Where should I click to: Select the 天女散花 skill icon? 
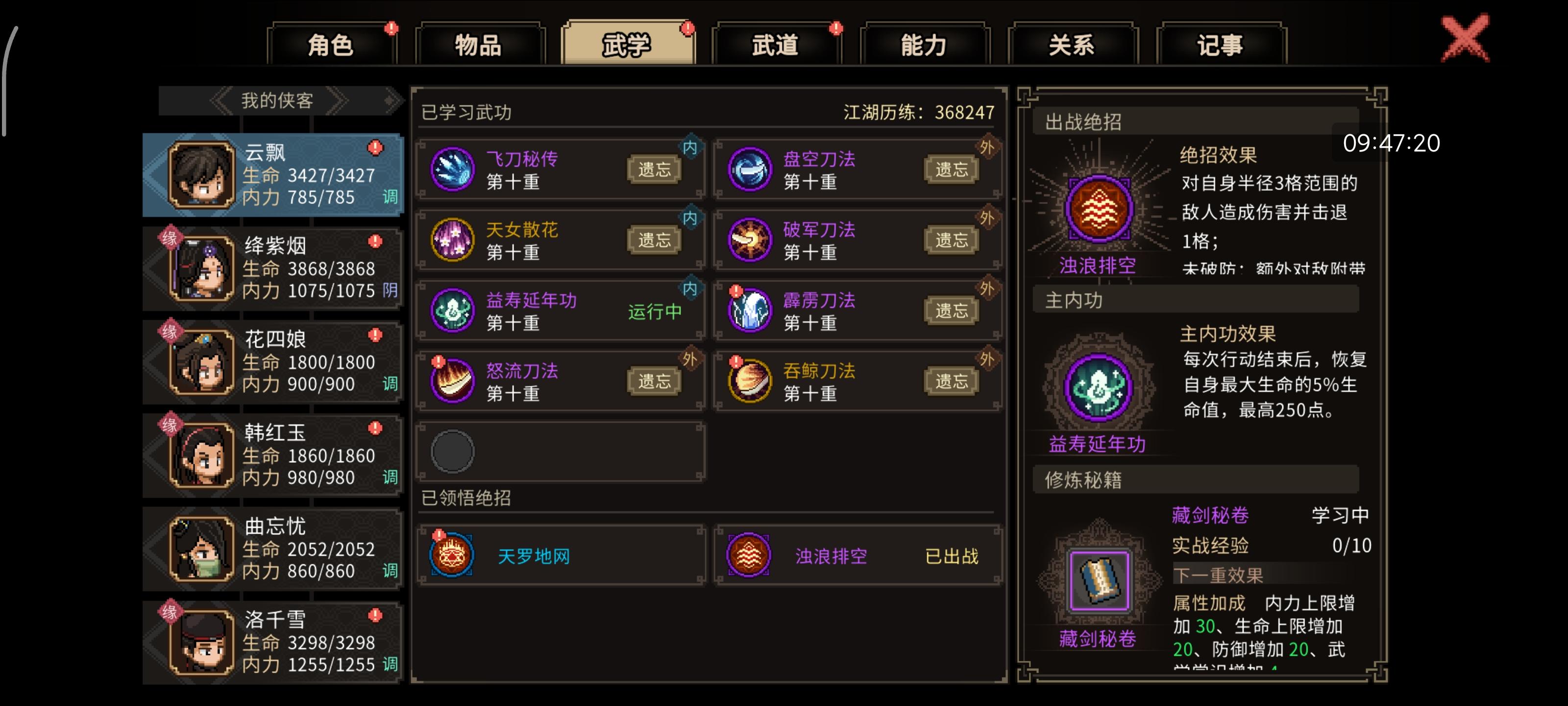(452, 240)
